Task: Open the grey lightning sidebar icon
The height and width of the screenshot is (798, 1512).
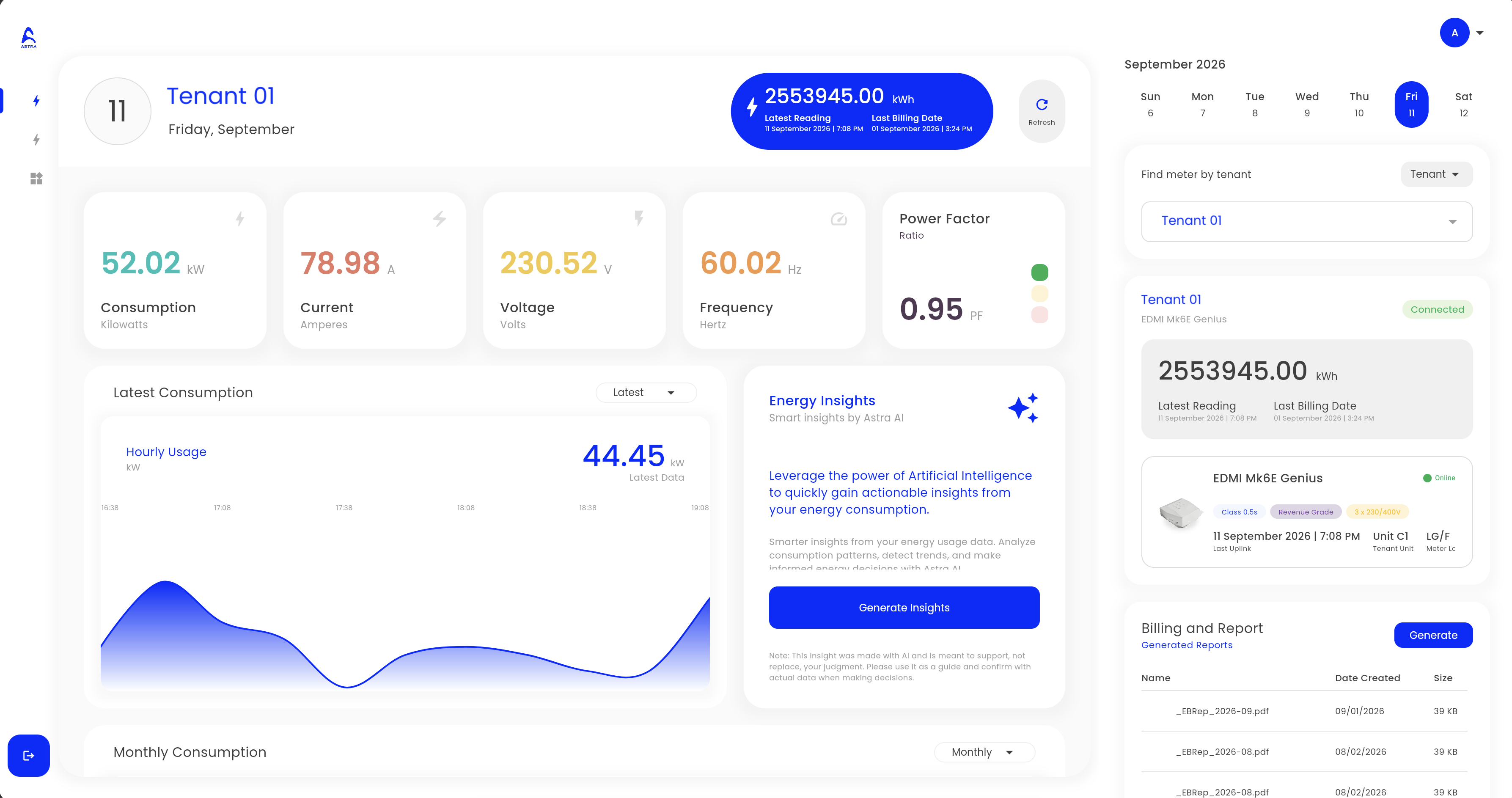Action: tap(36, 140)
